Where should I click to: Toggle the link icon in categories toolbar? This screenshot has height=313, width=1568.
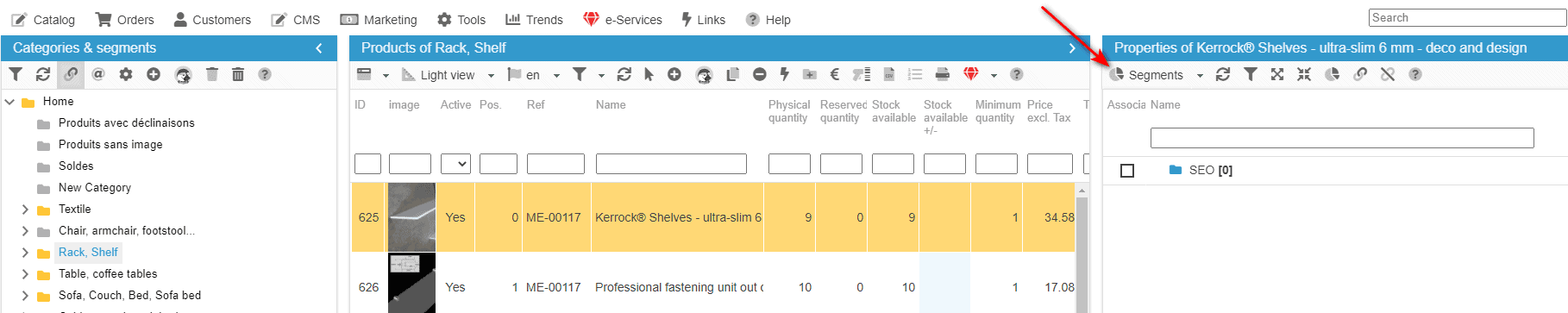[71, 74]
